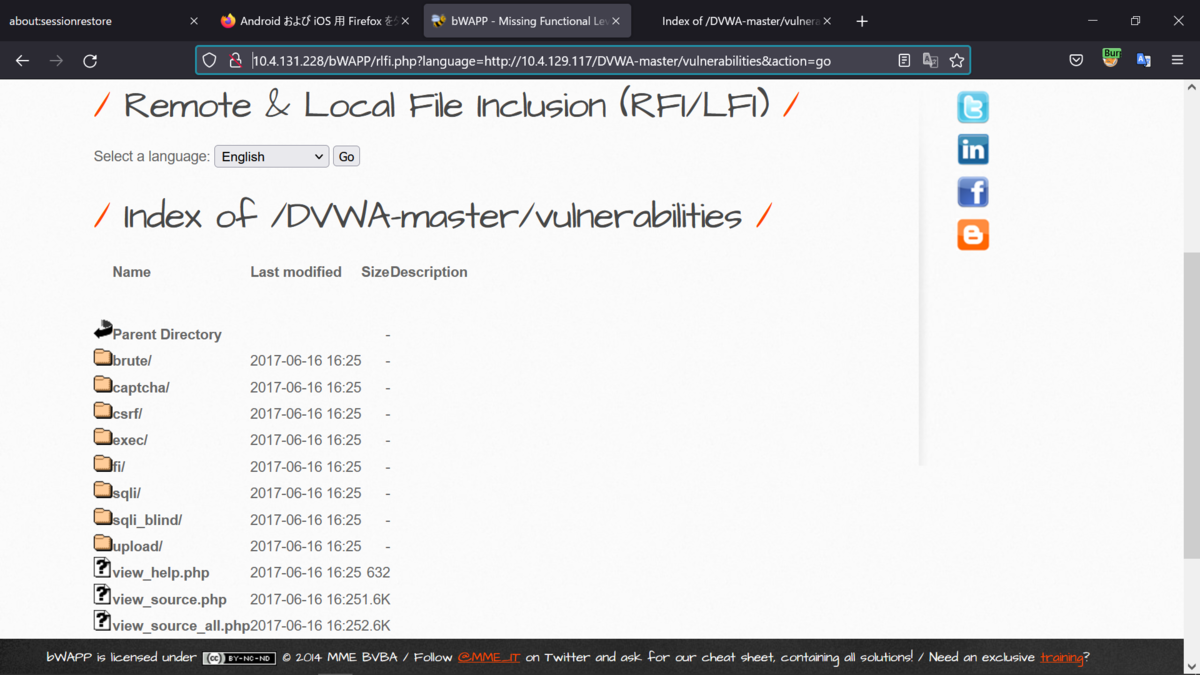Open the view_source.php file link
The image size is (1200, 675).
click(x=170, y=599)
